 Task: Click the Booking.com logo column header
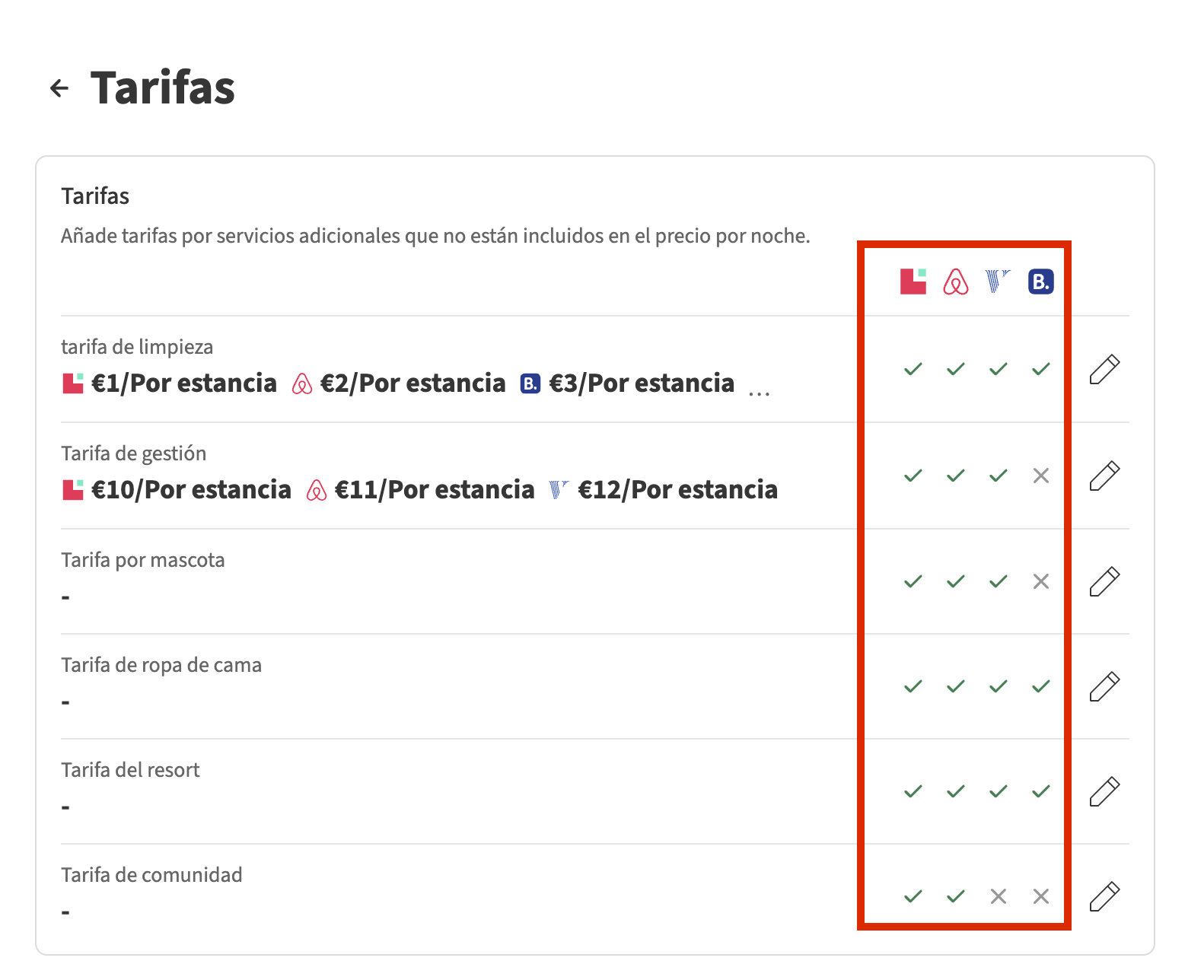(x=1040, y=282)
